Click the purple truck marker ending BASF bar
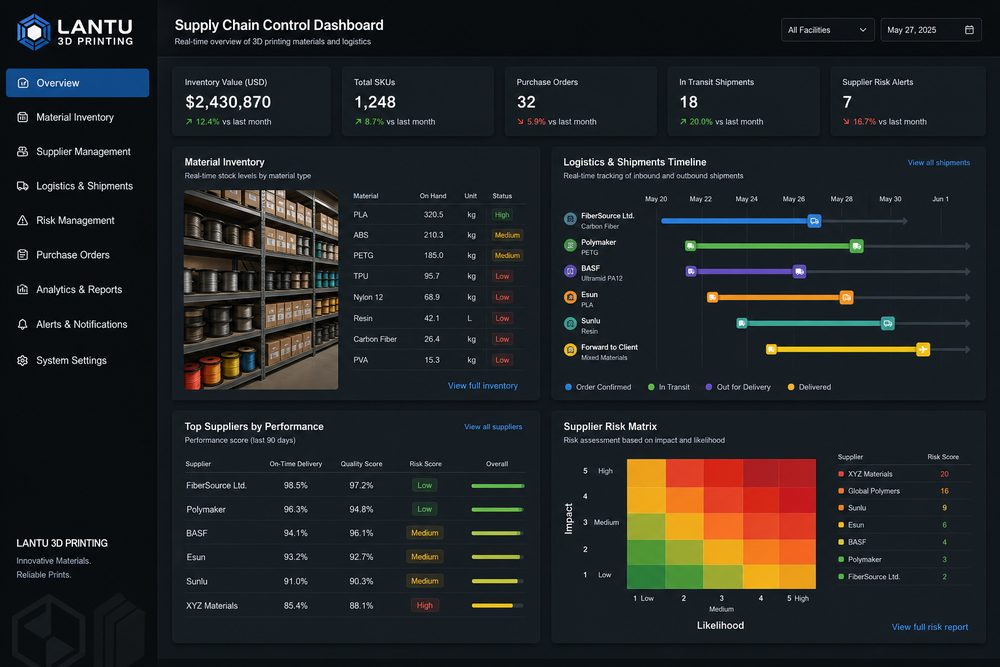 coord(799,272)
